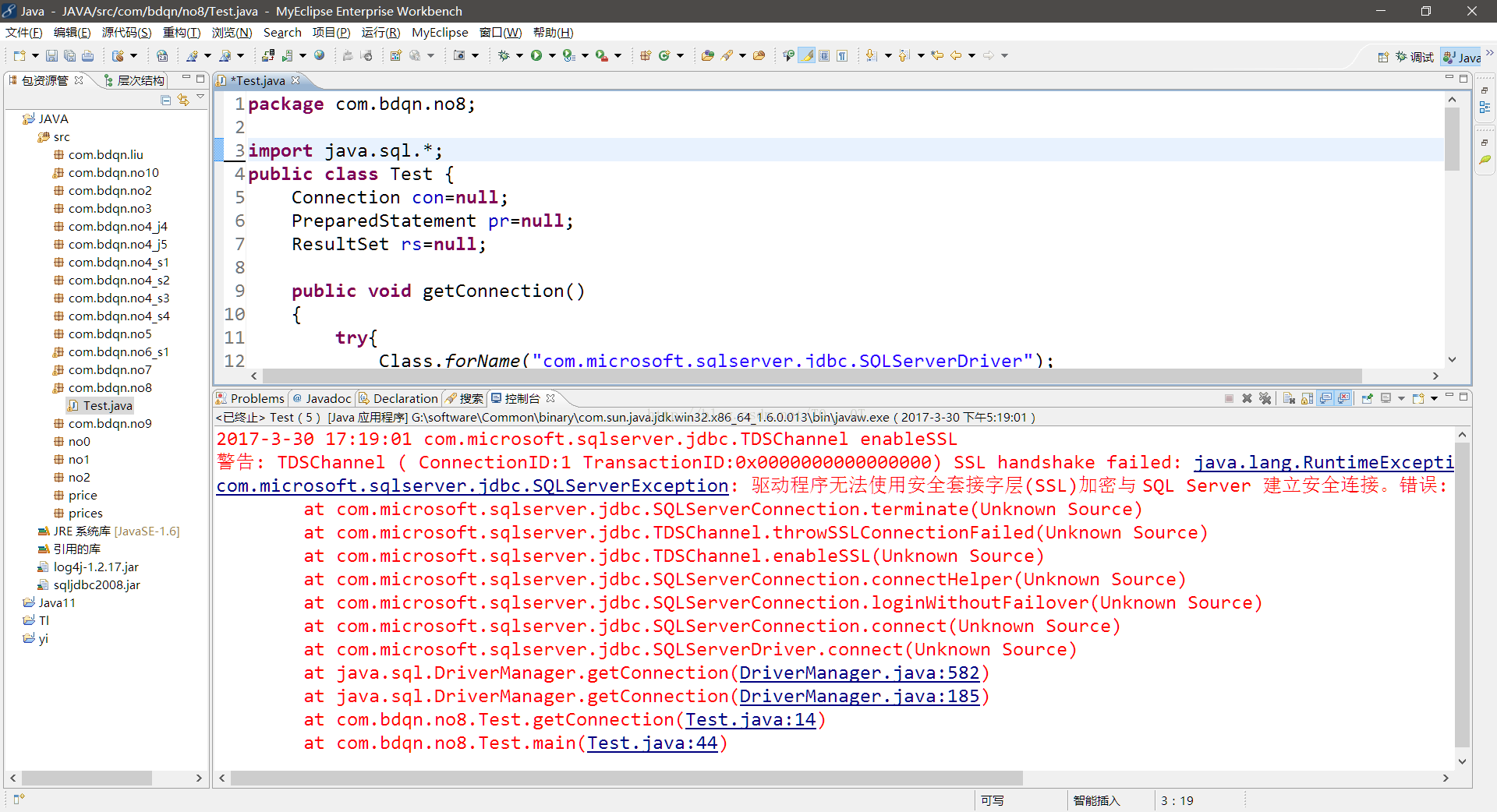1497x812 pixels.
Task: Click the Debug bug icon in the toolbar
Action: [x=504, y=55]
